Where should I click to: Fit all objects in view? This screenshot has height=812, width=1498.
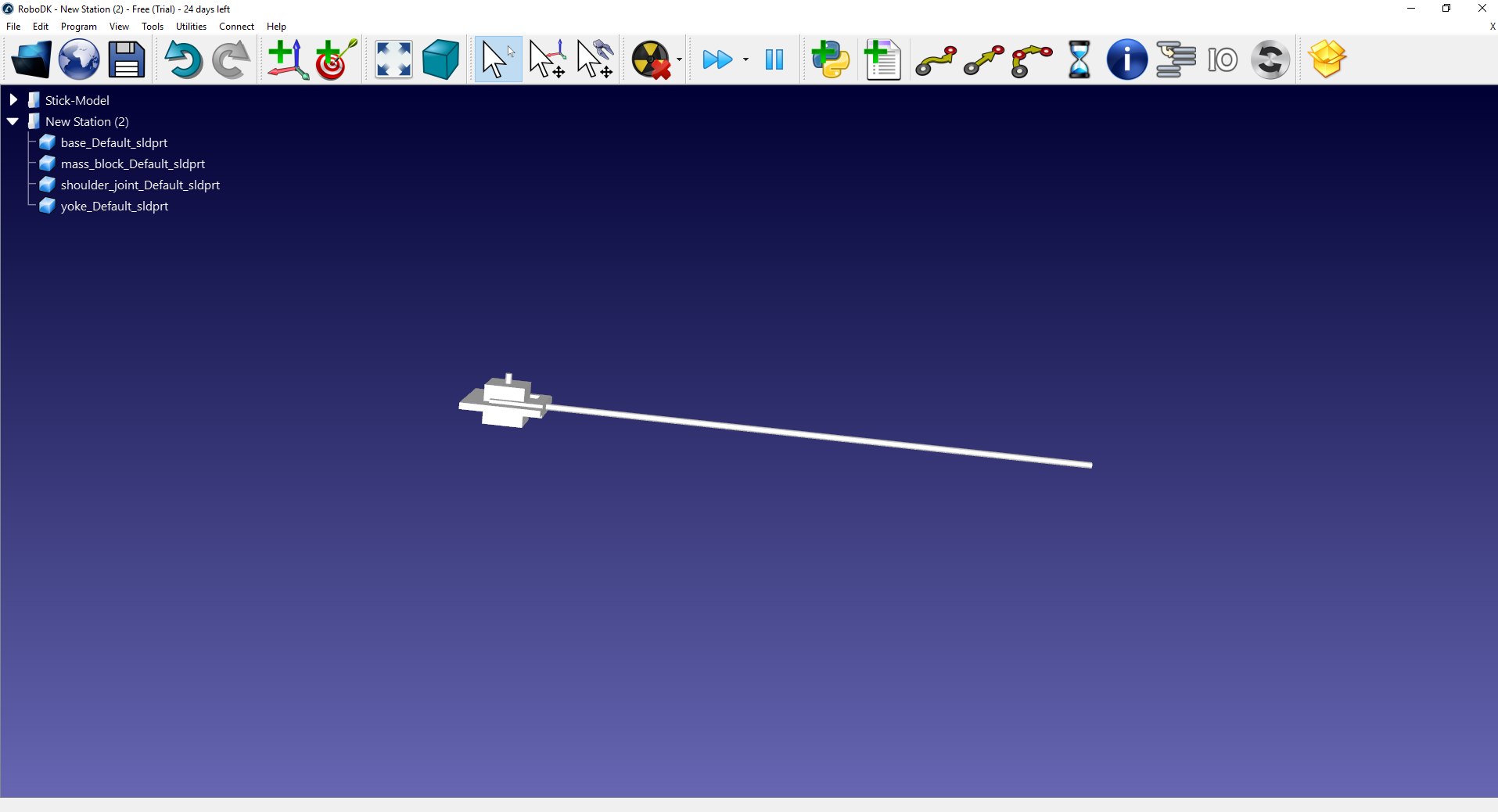point(393,59)
